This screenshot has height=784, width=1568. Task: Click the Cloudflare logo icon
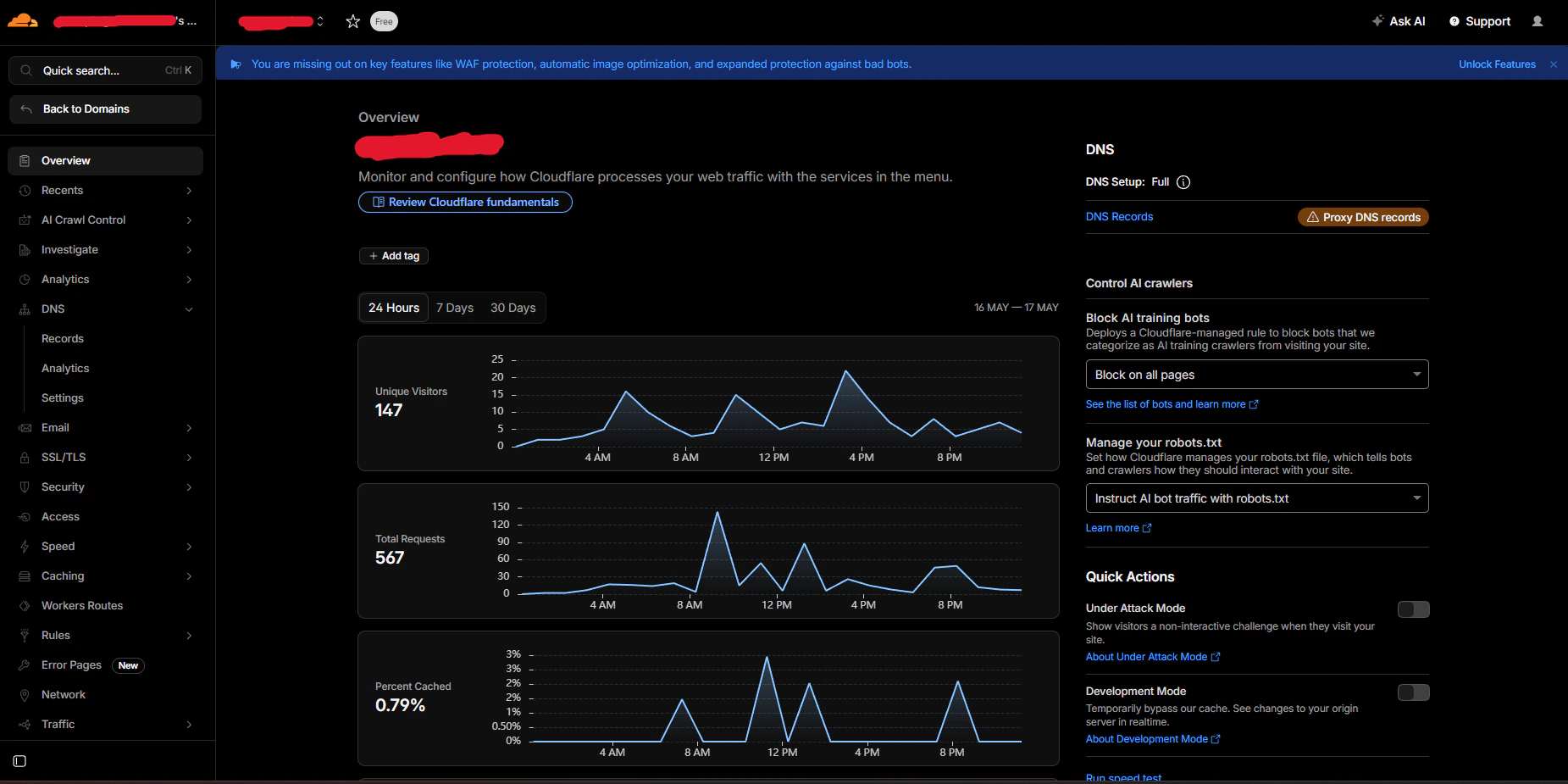click(x=23, y=20)
